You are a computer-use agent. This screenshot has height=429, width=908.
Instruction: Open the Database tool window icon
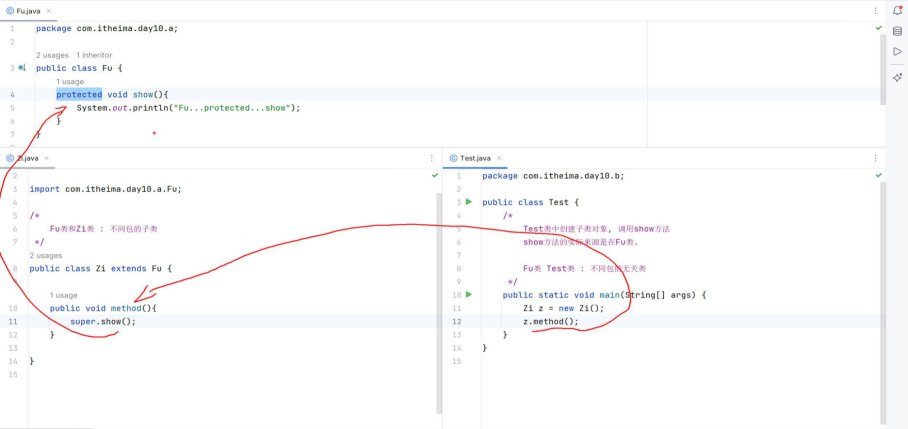pyautogui.click(x=897, y=31)
